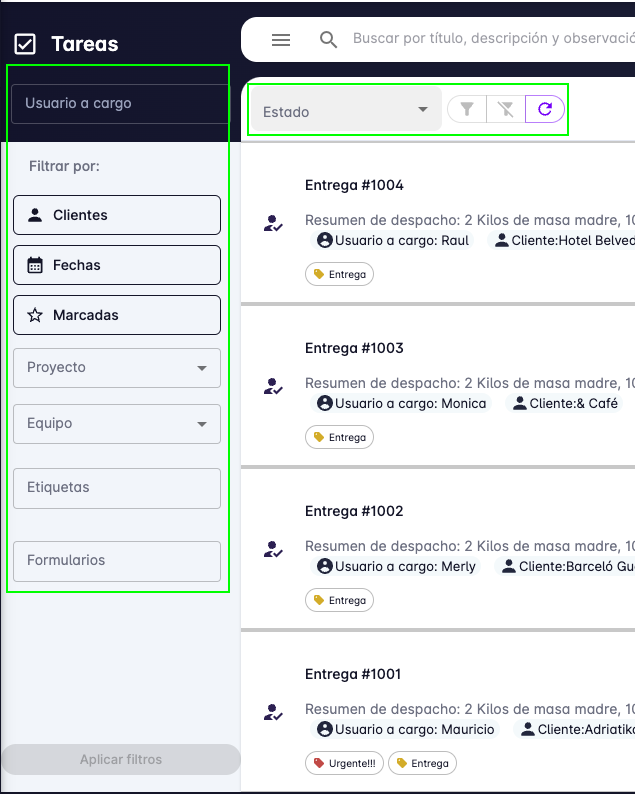
Task: Click the Tareas checkbox logo icon
Action: click(25, 44)
